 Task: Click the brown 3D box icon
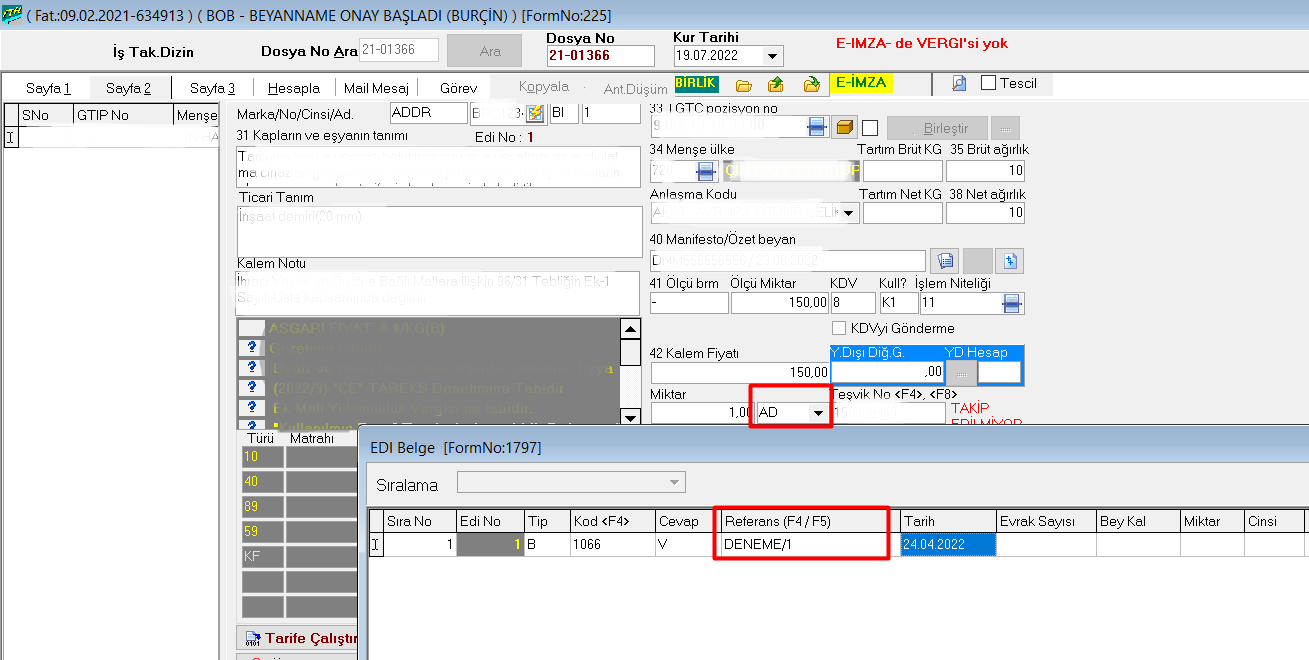click(x=845, y=127)
